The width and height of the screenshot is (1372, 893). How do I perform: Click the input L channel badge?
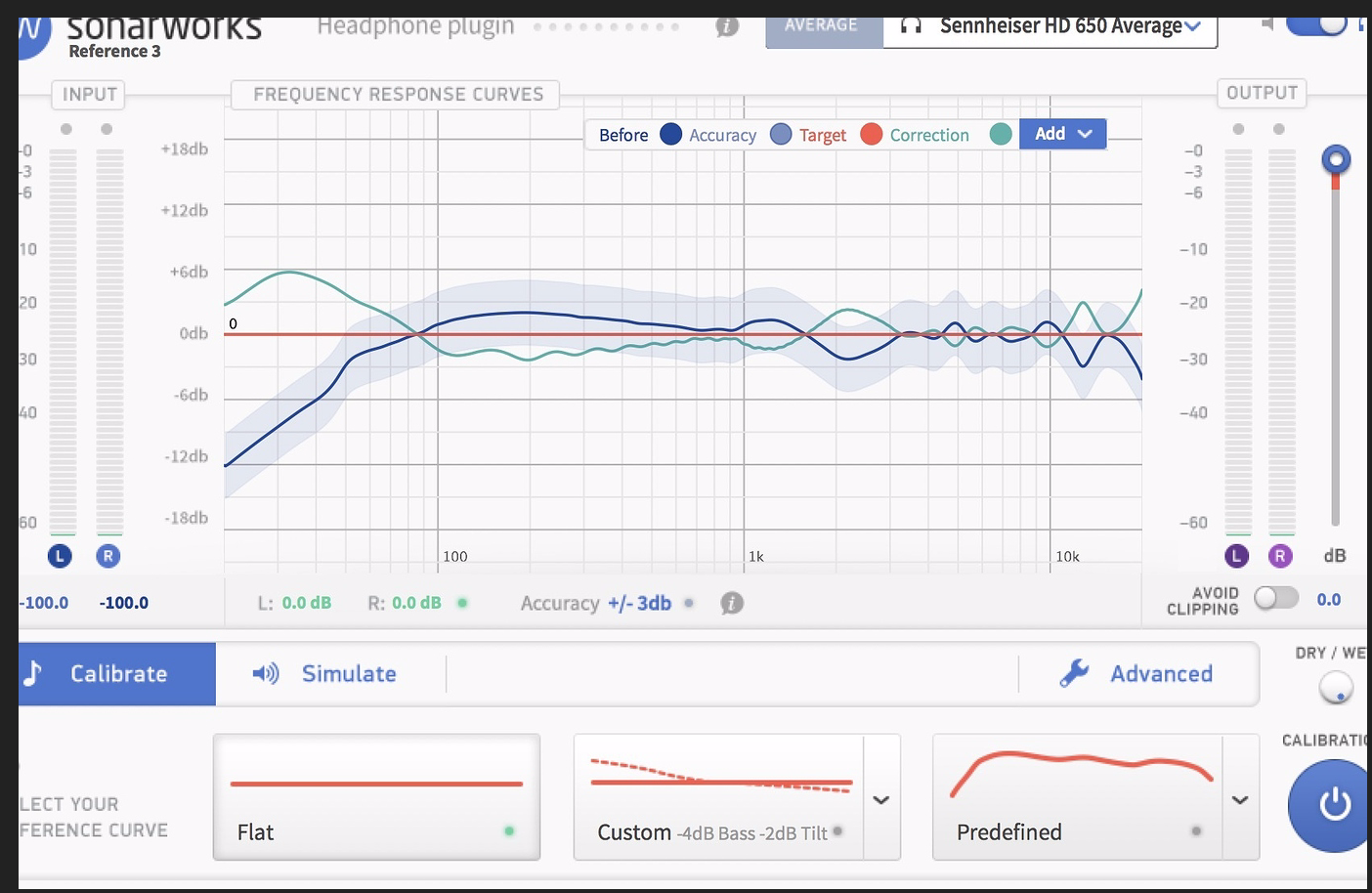click(x=60, y=556)
